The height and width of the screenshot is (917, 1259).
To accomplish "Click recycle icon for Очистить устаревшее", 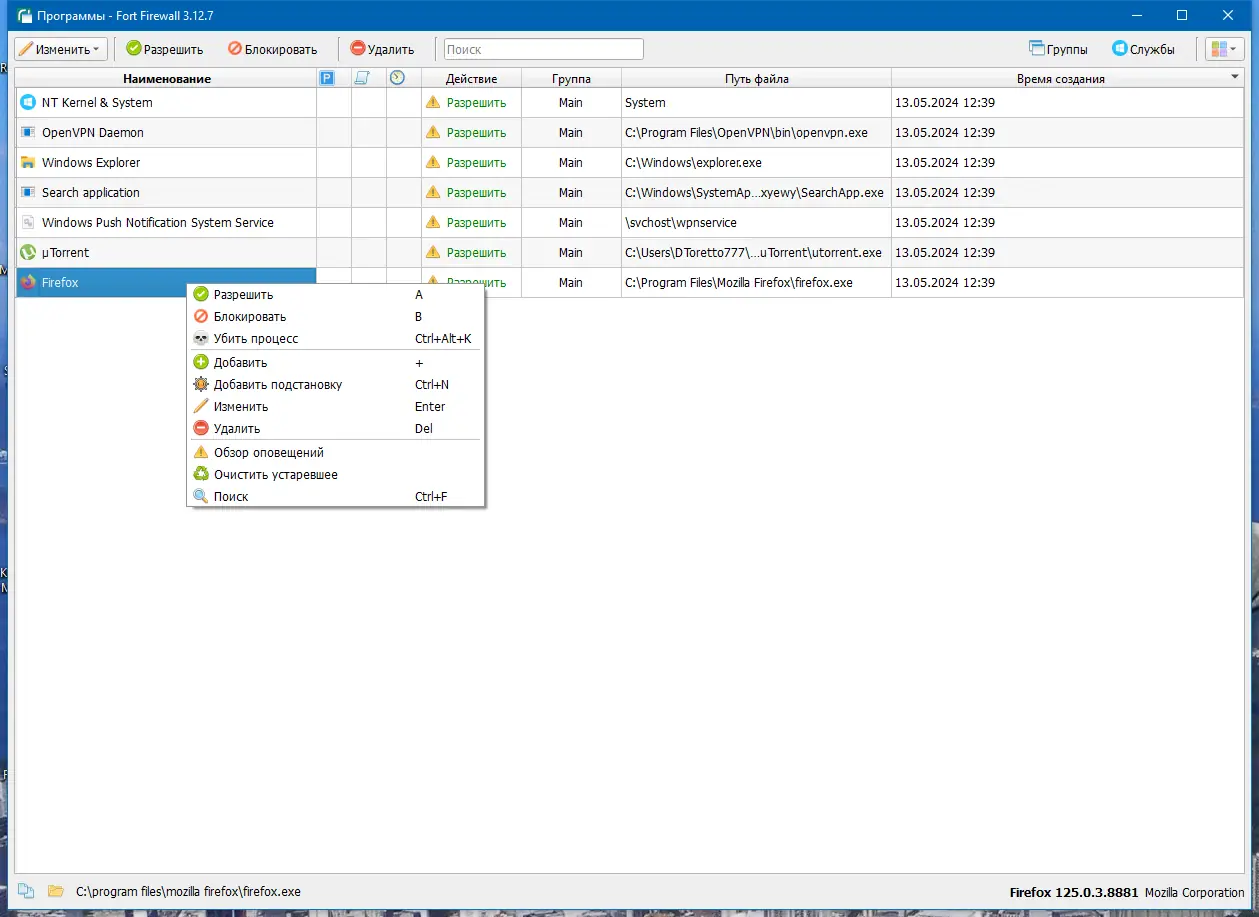I will (201, 474).
